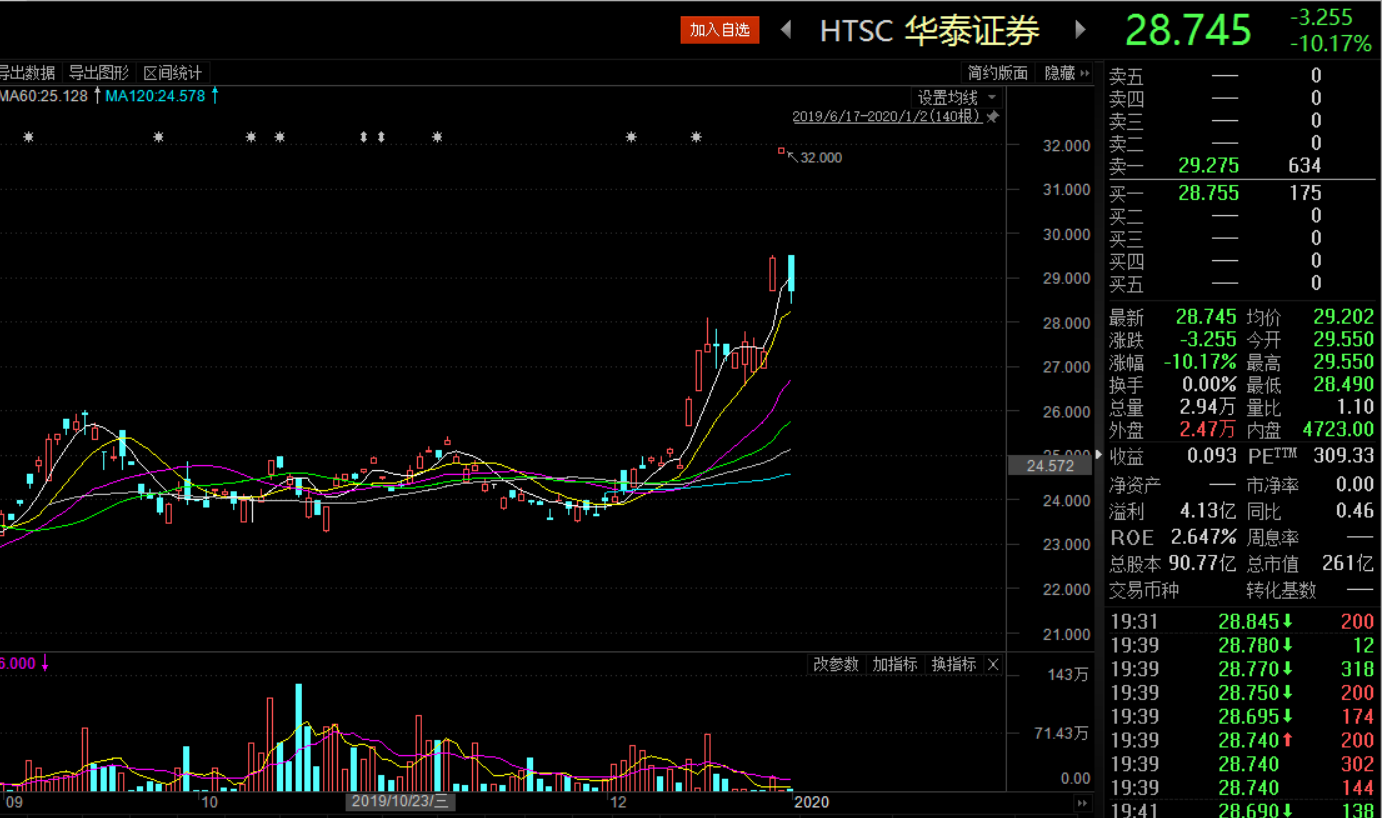This screenshot has width=1382, height=818.
Task: Click the down arrow beside 28.695 trade
Action: click(x=1288, y=716)
